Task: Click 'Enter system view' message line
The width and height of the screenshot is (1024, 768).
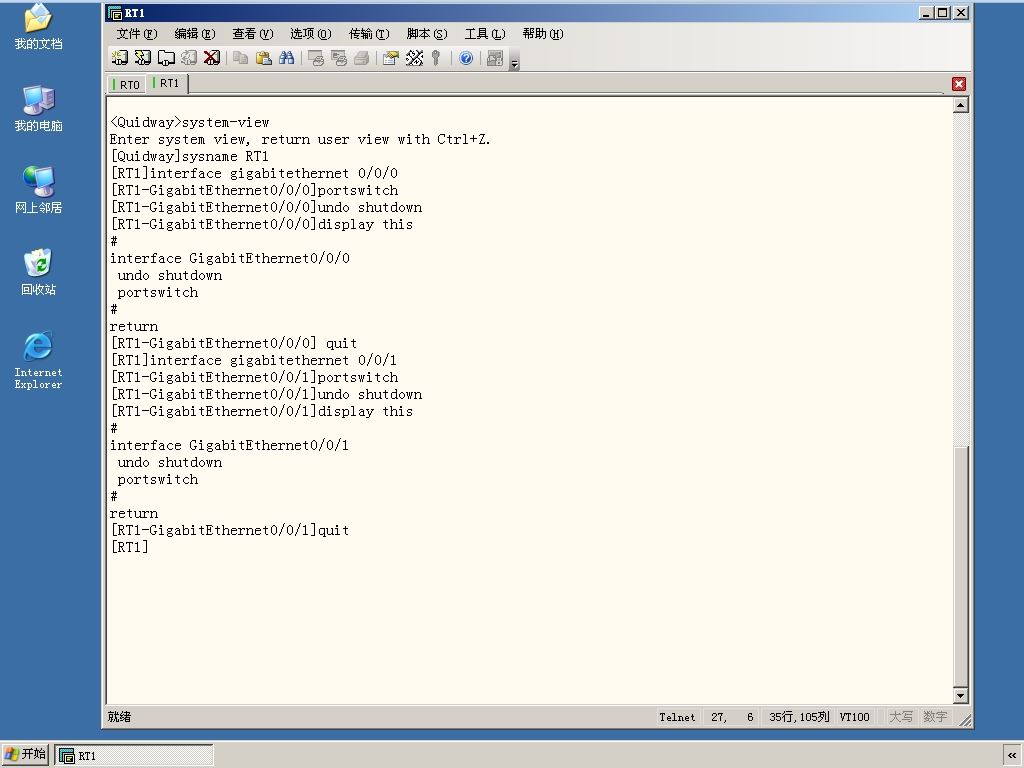Action: (300, 140)
